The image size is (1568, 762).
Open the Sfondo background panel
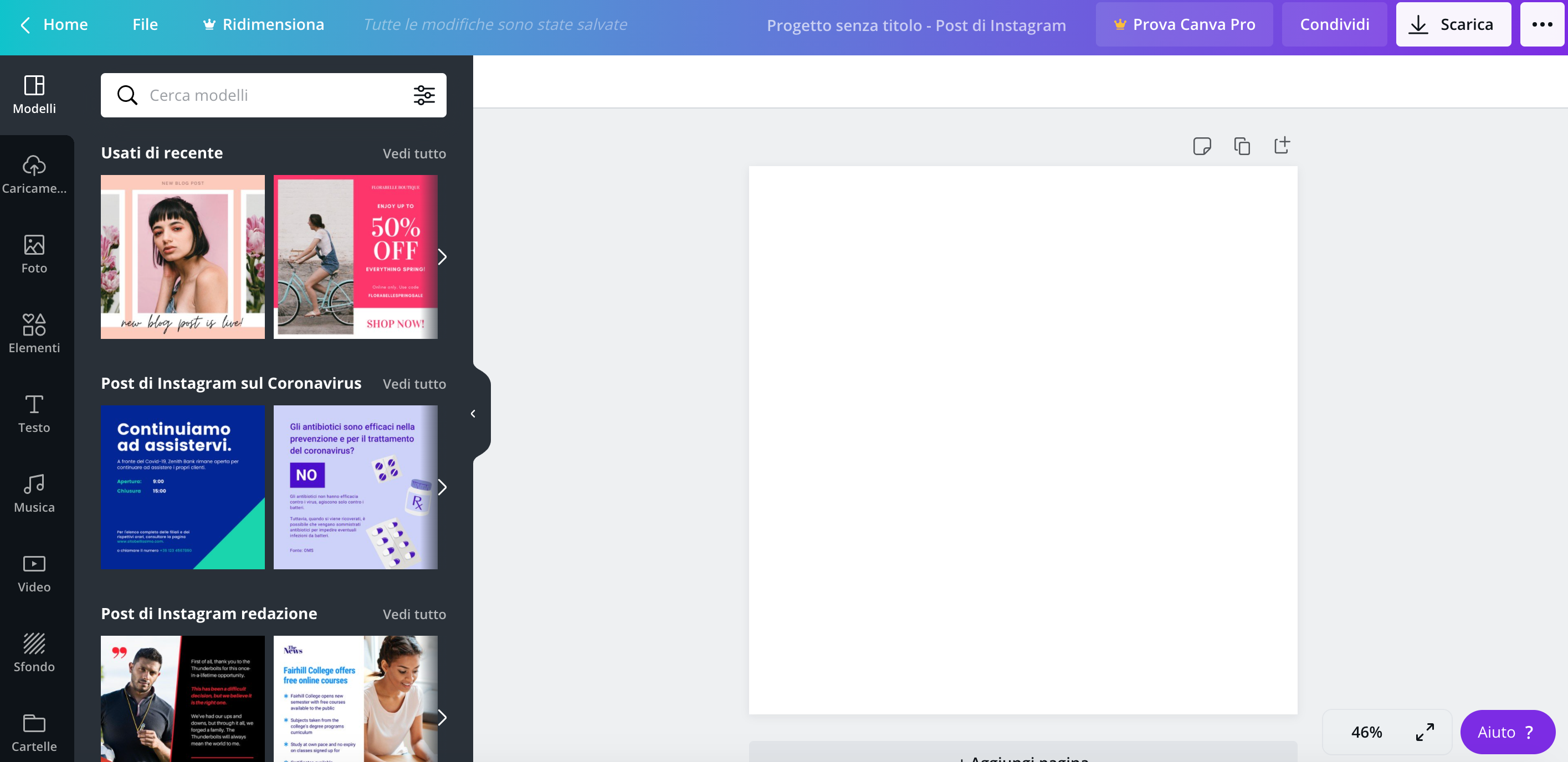(x=34, y=652)
